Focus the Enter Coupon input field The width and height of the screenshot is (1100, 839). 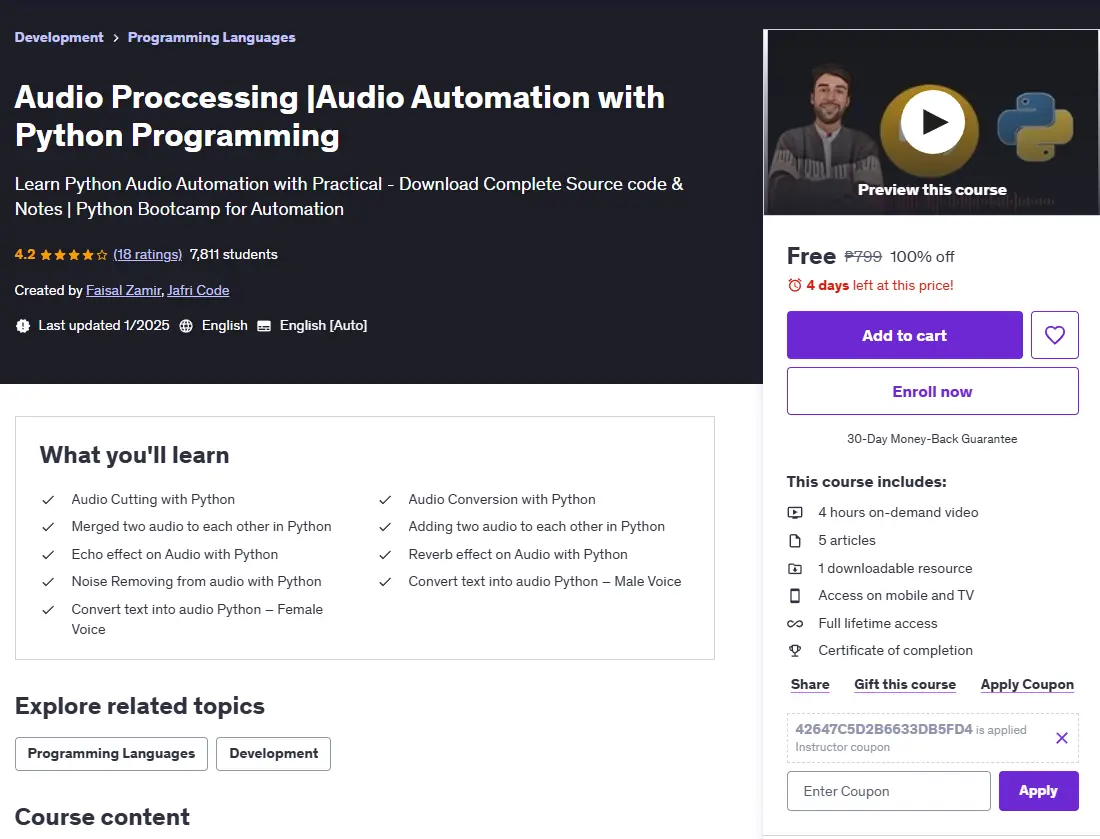click(x=889, y=791)
